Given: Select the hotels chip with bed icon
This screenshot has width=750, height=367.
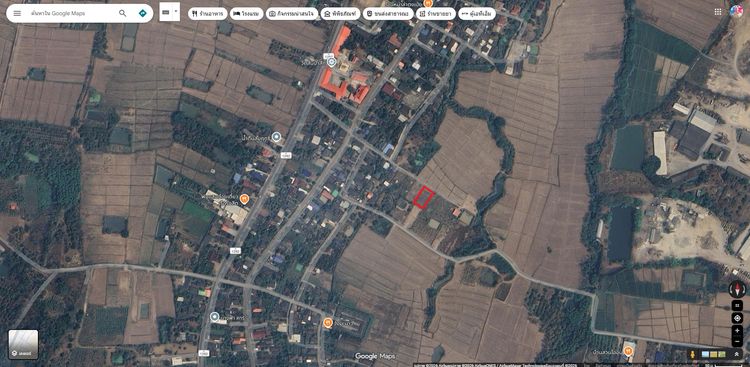Looking at the screenshot, I should [246, 14].
